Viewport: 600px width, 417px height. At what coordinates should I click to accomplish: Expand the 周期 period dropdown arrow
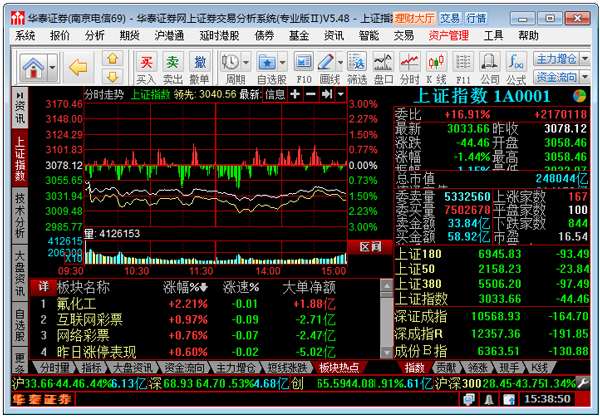click(x=246, y=62)
